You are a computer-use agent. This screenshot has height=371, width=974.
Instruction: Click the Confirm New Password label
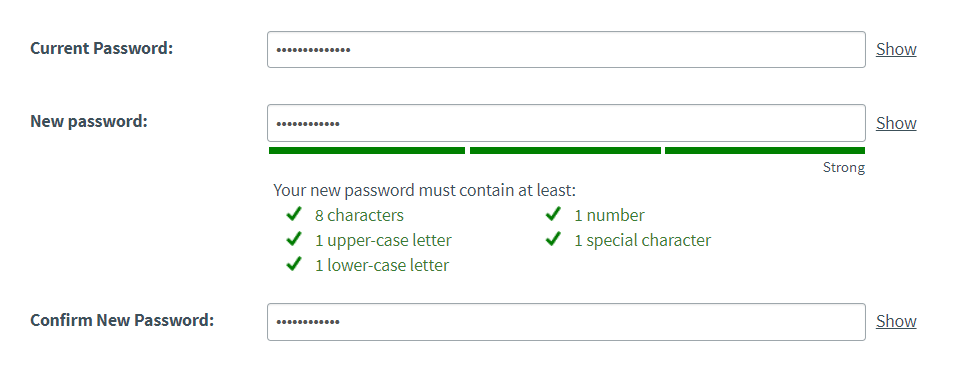pyautogui.click(x=122, y=321)
